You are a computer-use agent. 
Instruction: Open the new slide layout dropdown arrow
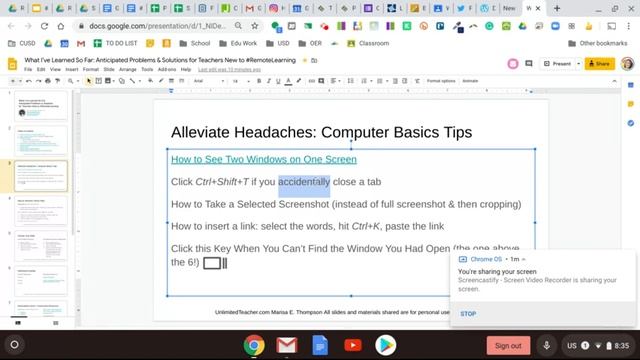click(20, 81)
